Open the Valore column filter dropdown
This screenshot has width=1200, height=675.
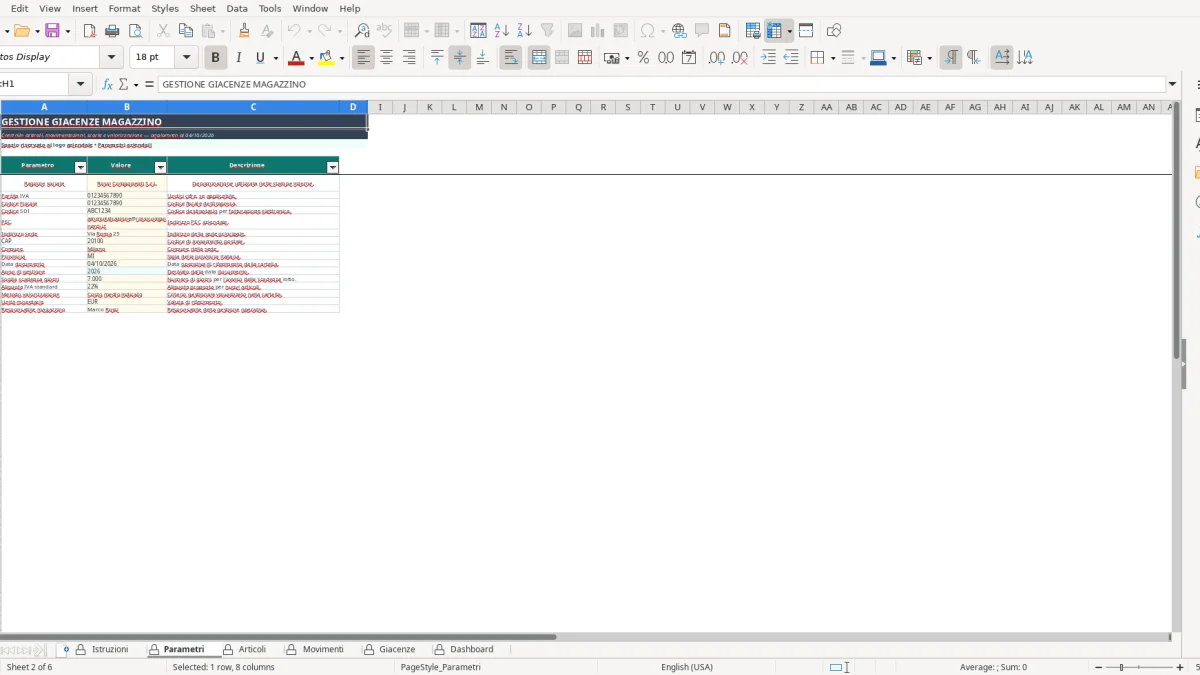[160, 167]
